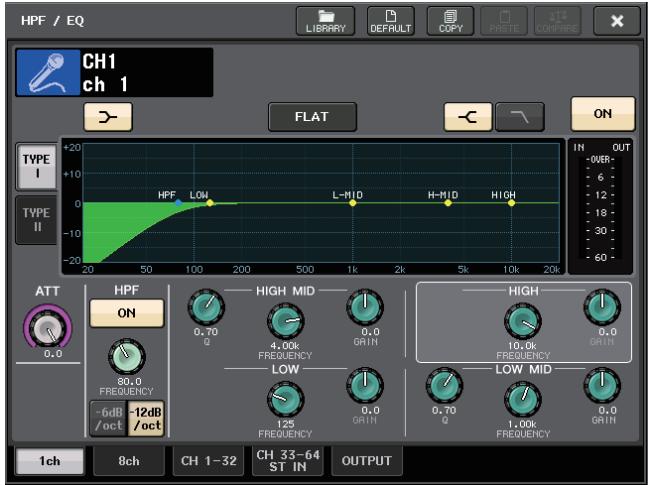The image size is (648, 485).
Task: Click the HPF point on the graph
Action: pyautogui.click(x=178, y=203)
